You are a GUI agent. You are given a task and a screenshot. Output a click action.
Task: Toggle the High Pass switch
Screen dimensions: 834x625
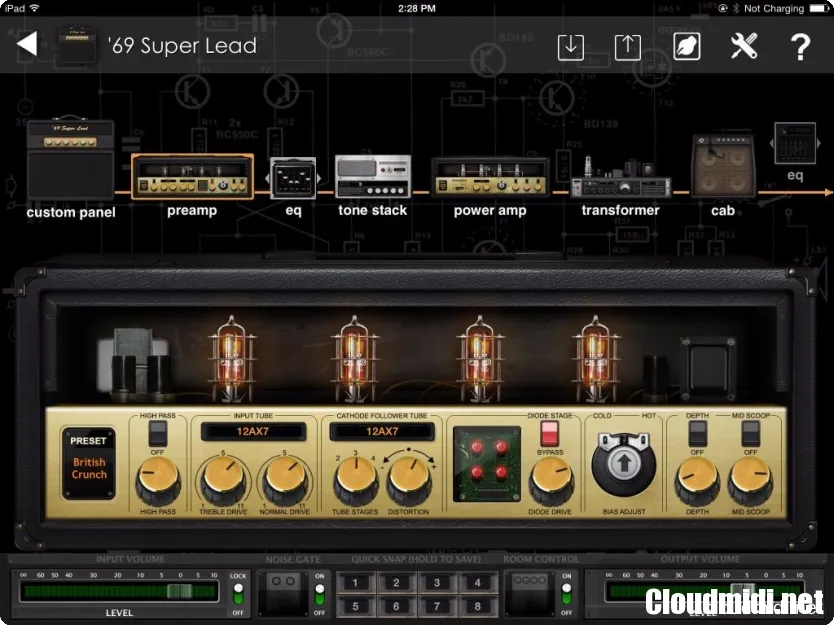point(157,433)
